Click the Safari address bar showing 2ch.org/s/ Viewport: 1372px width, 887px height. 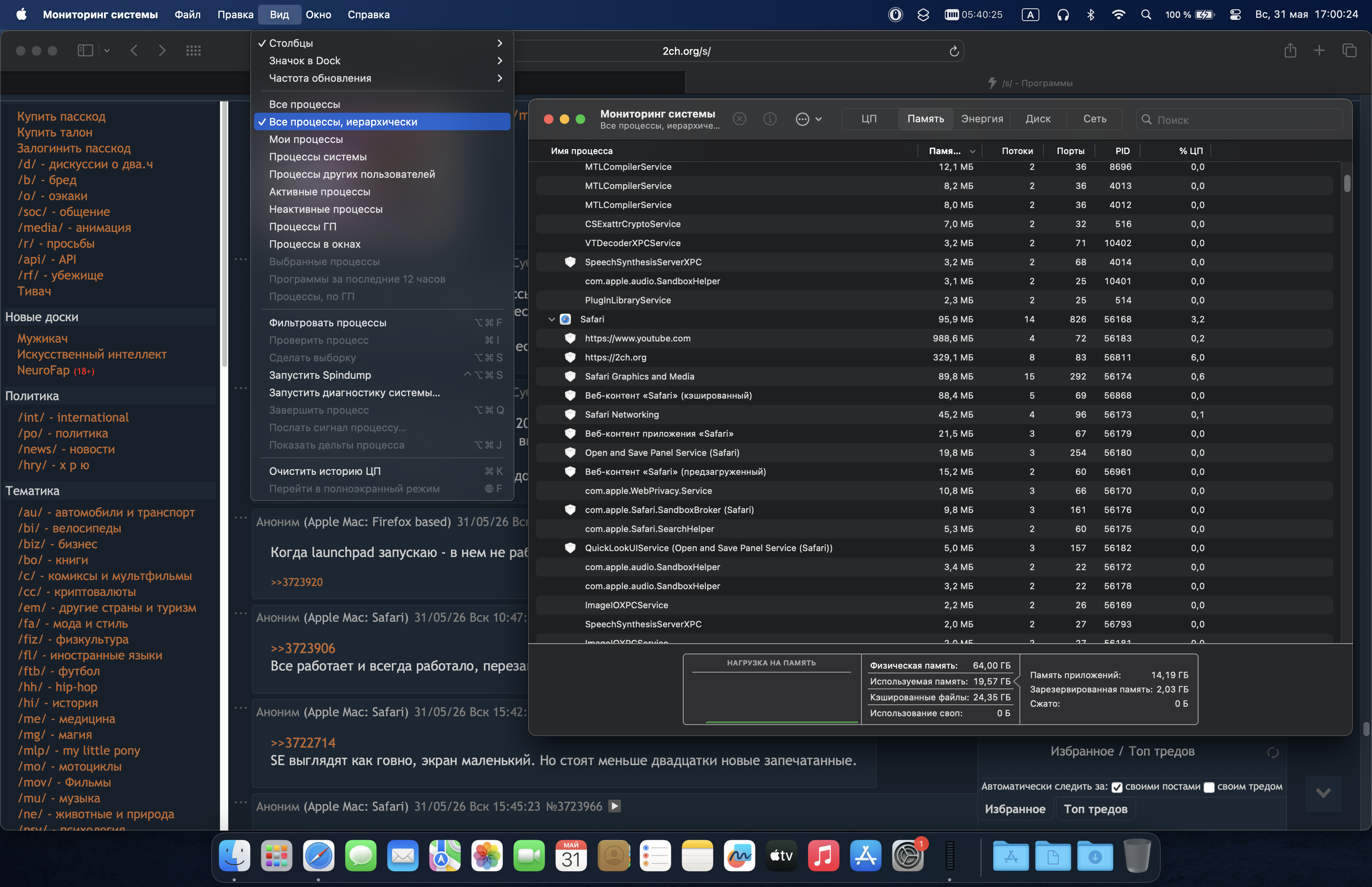(x=686, y=51)
